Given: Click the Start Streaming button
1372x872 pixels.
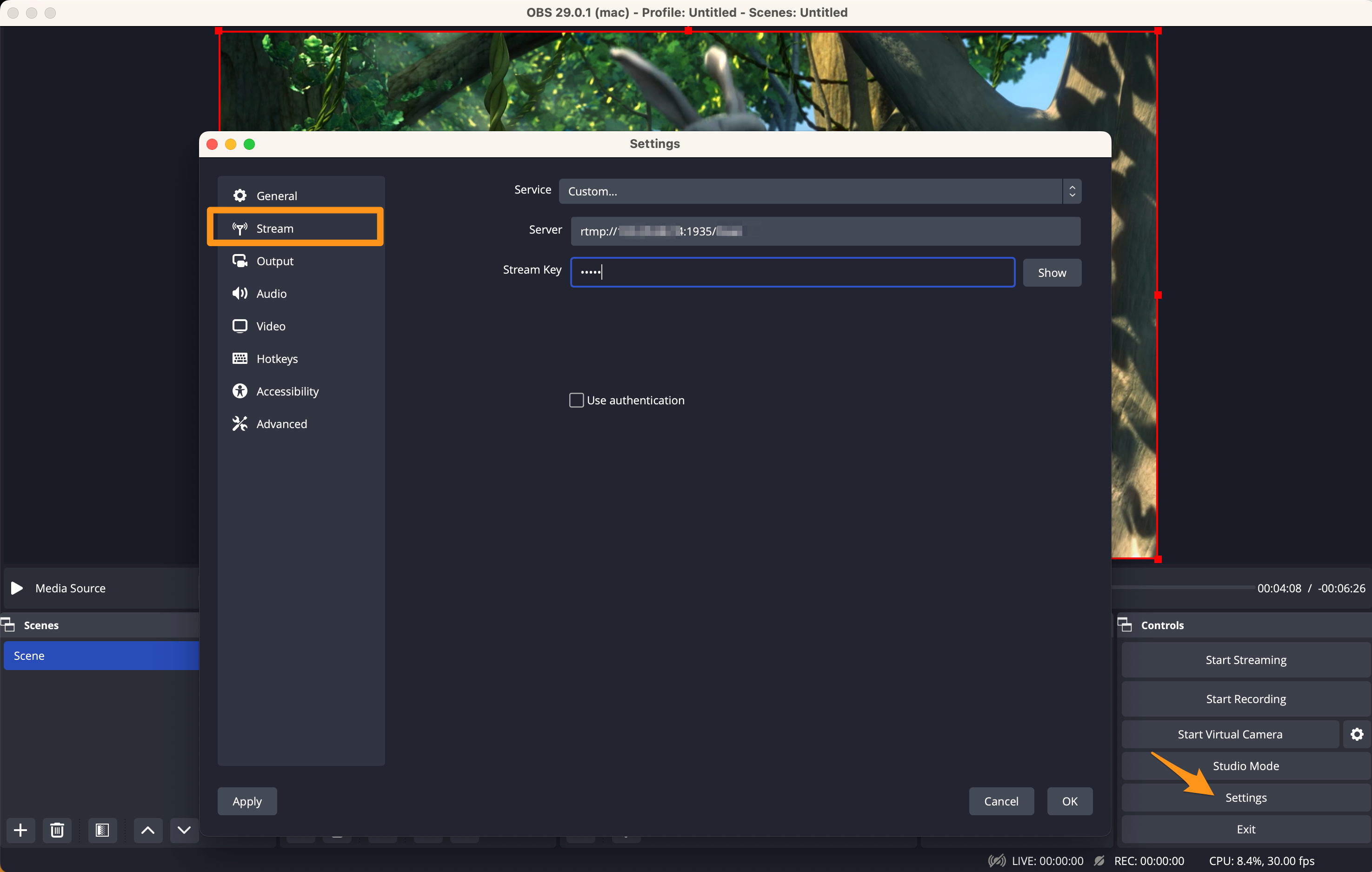Looking at the screenshot, I should coord(1245,659).
